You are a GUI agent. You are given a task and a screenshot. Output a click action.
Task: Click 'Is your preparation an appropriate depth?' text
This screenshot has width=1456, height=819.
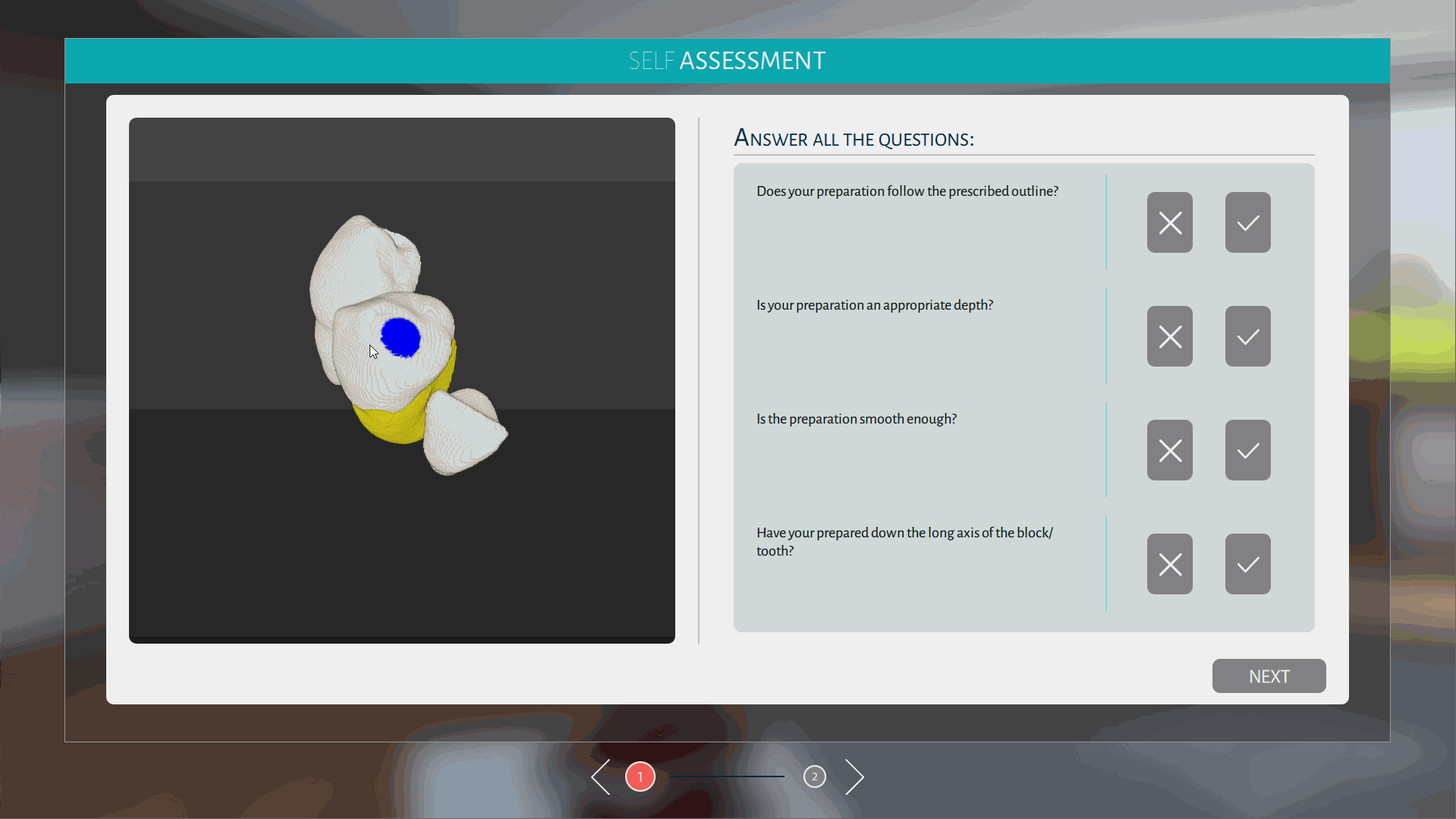coord(874,305)
